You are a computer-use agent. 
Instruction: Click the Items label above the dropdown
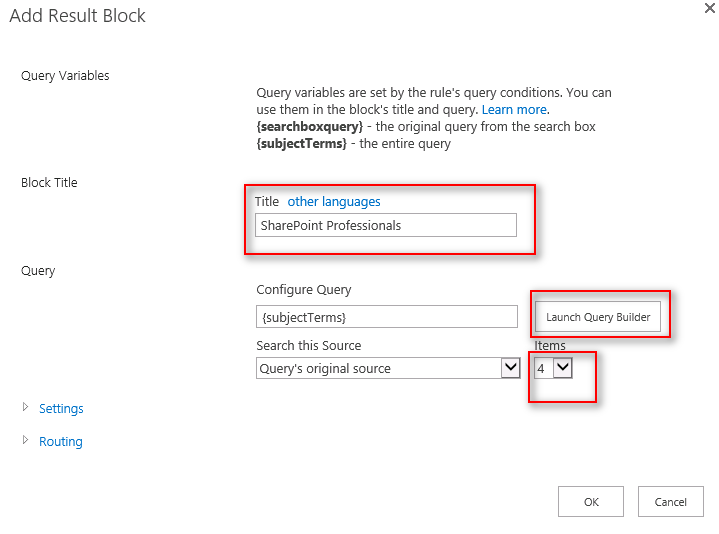[x=550, y=346]
